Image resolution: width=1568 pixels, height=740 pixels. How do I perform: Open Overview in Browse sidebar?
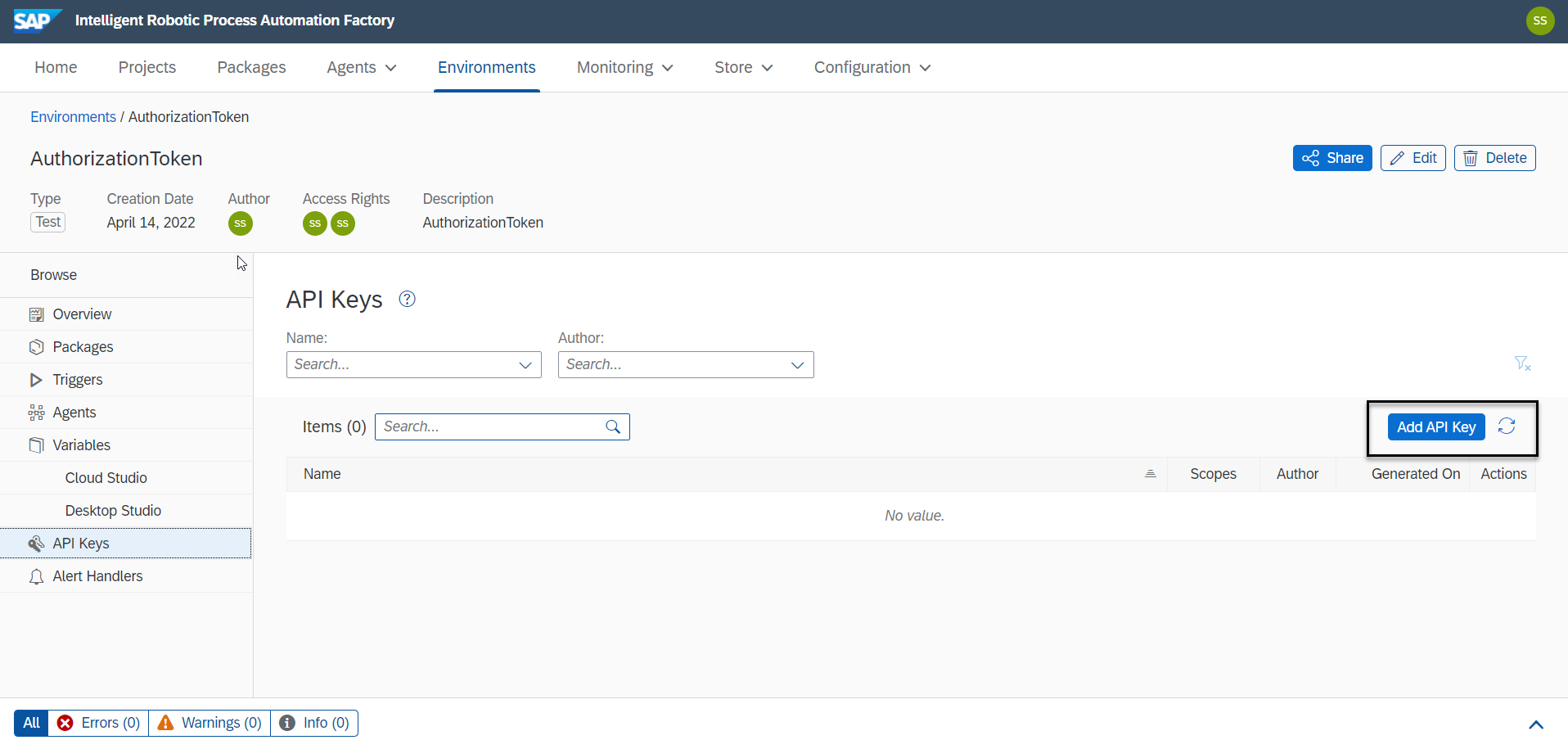click(x=126, y=314)
